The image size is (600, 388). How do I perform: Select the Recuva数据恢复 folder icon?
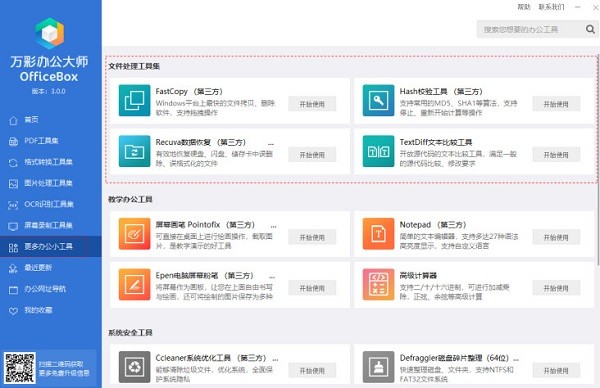tap(134, 151)
